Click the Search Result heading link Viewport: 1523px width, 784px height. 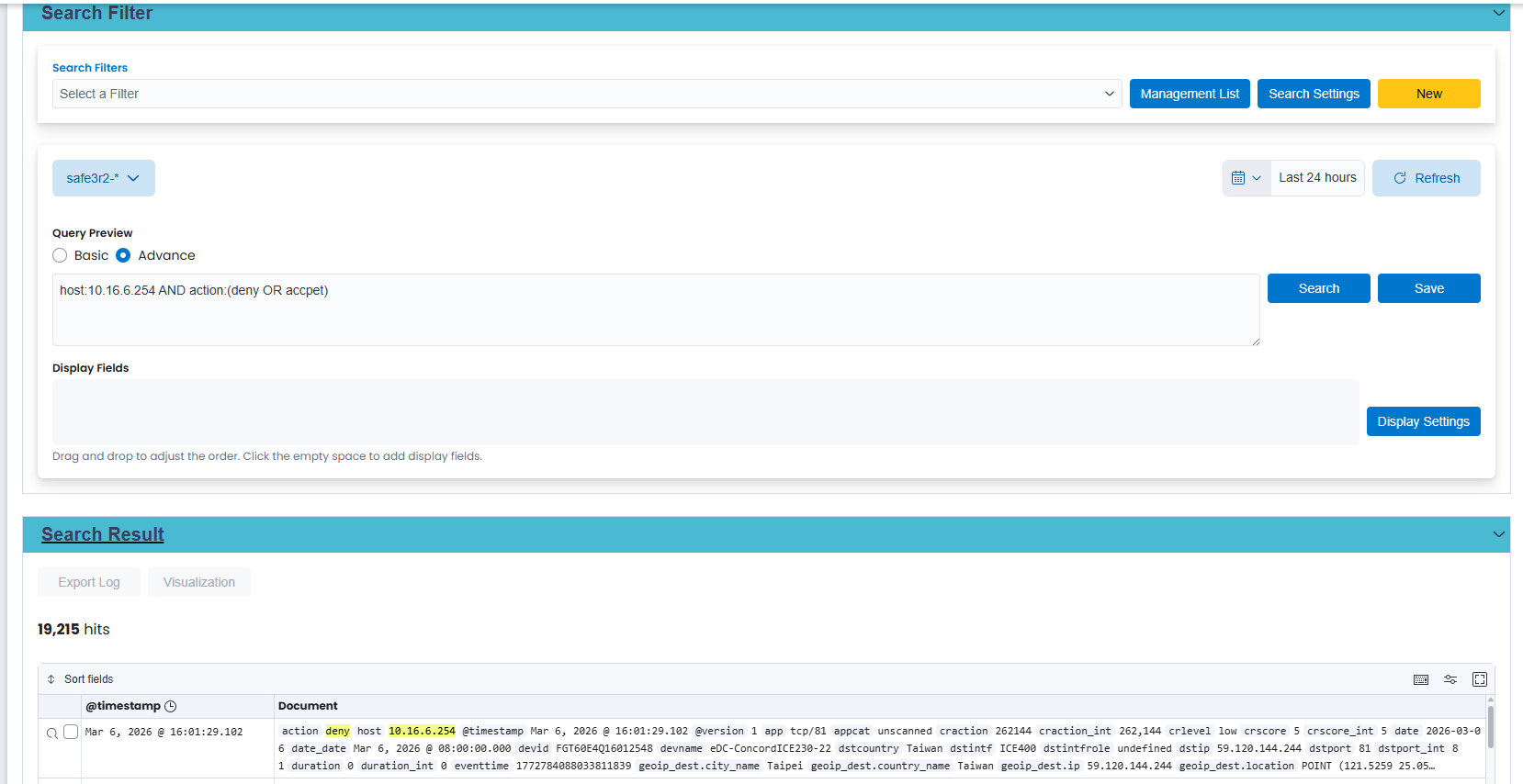(103, 534)
